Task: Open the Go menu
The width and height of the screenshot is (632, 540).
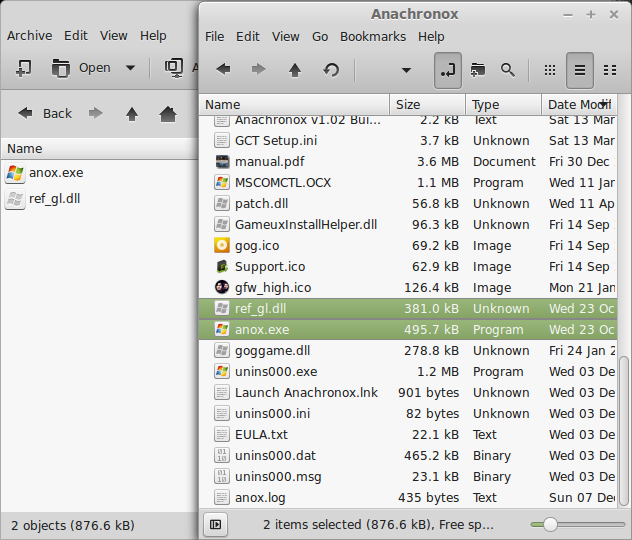Action: [320, 37]
